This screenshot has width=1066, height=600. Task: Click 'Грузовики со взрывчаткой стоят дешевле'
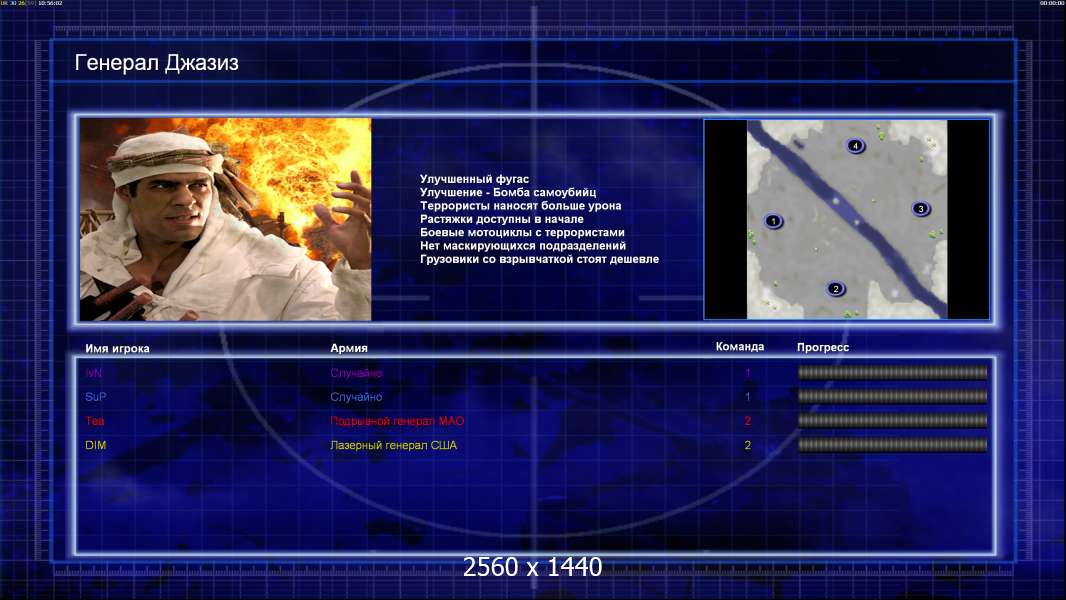(x=539, y=259)
